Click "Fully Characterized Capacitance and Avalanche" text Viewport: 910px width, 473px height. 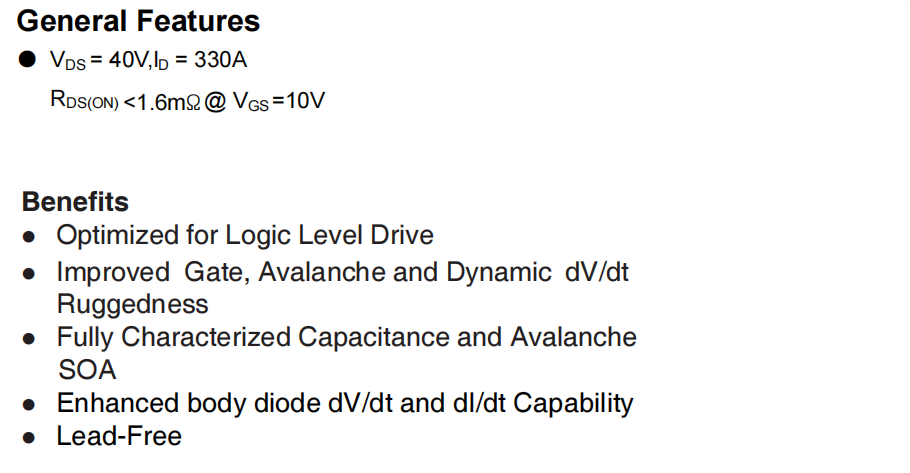(x=346, y=338)
